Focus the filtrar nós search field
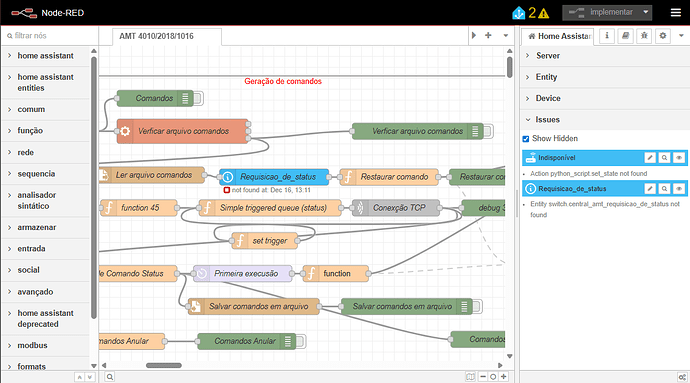Screen dimensions: 690x383 point(50,36)
